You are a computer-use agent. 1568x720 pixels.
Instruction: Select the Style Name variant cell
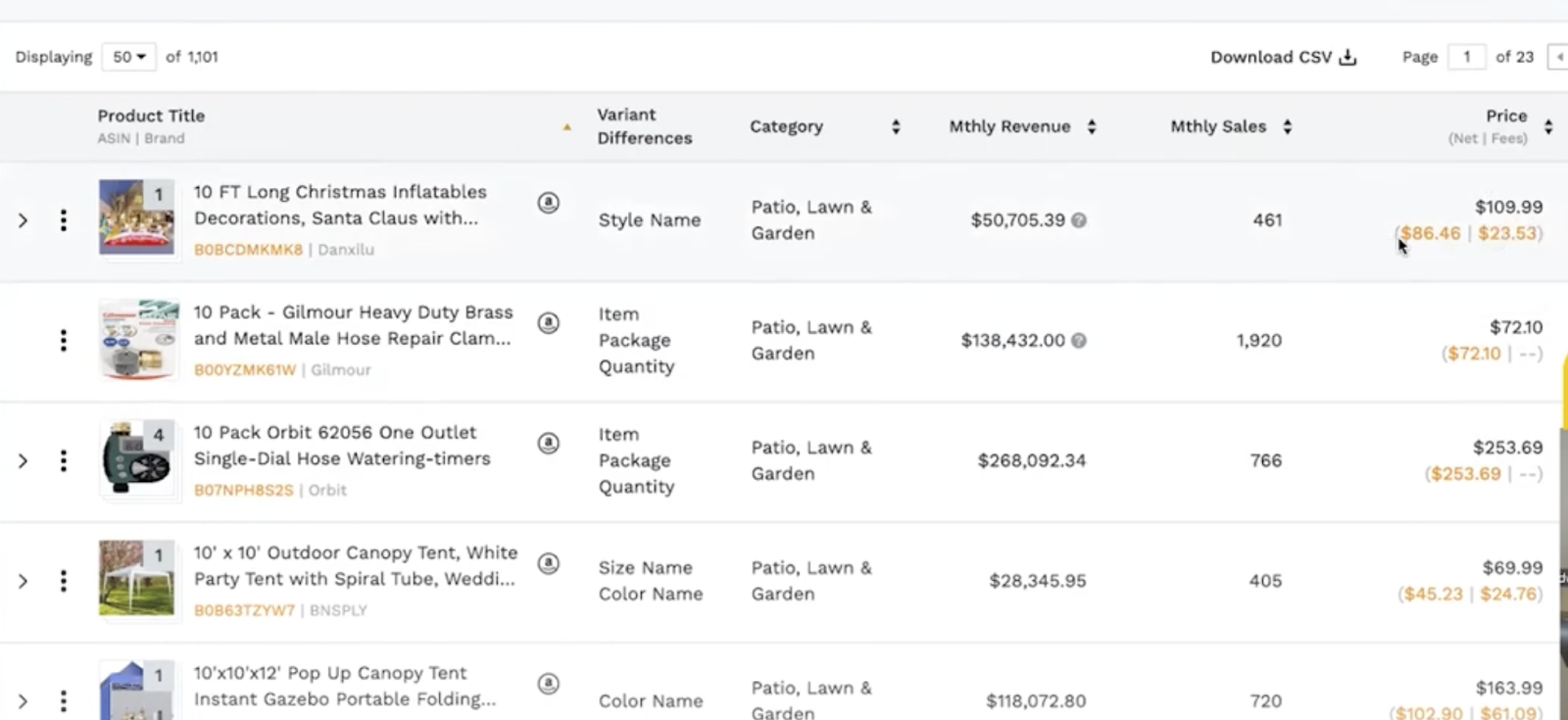coord(650,220)
